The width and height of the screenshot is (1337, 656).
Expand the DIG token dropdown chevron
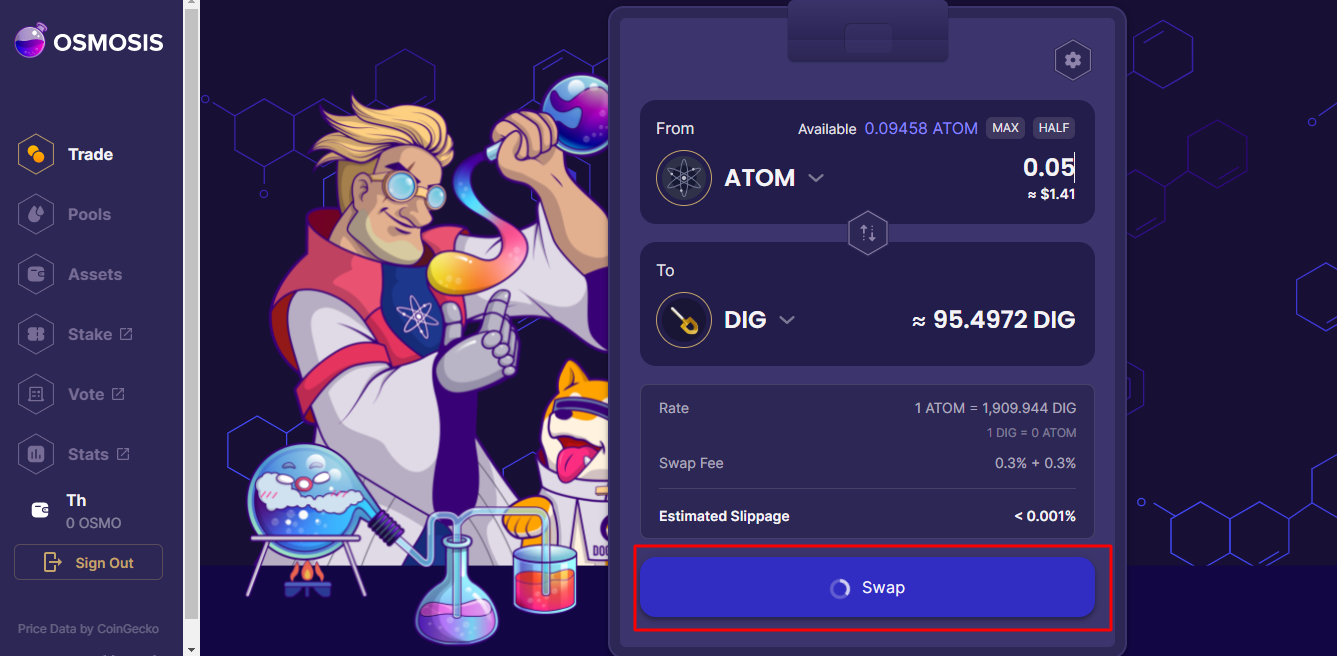point(787,320)
